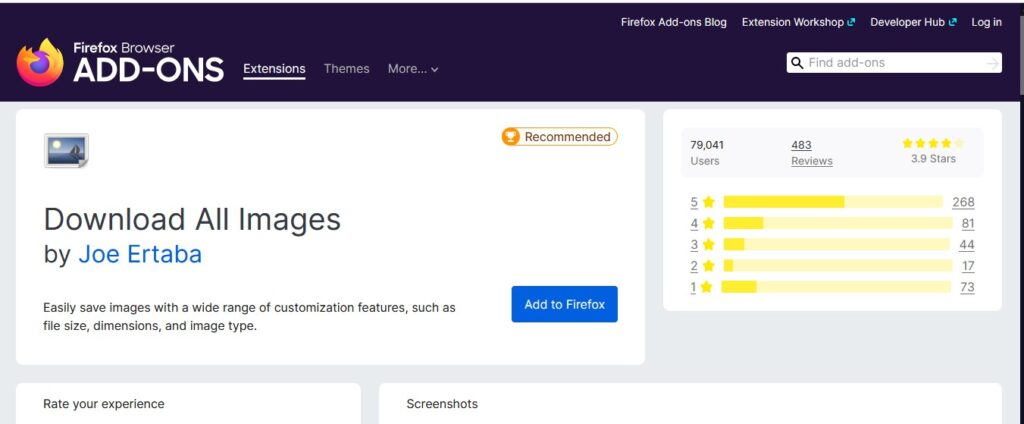This screenshot has width=1024, height=424.
Task: Open the More... dropdown menu
Action: pyautogui.click(x=413, y=69)
